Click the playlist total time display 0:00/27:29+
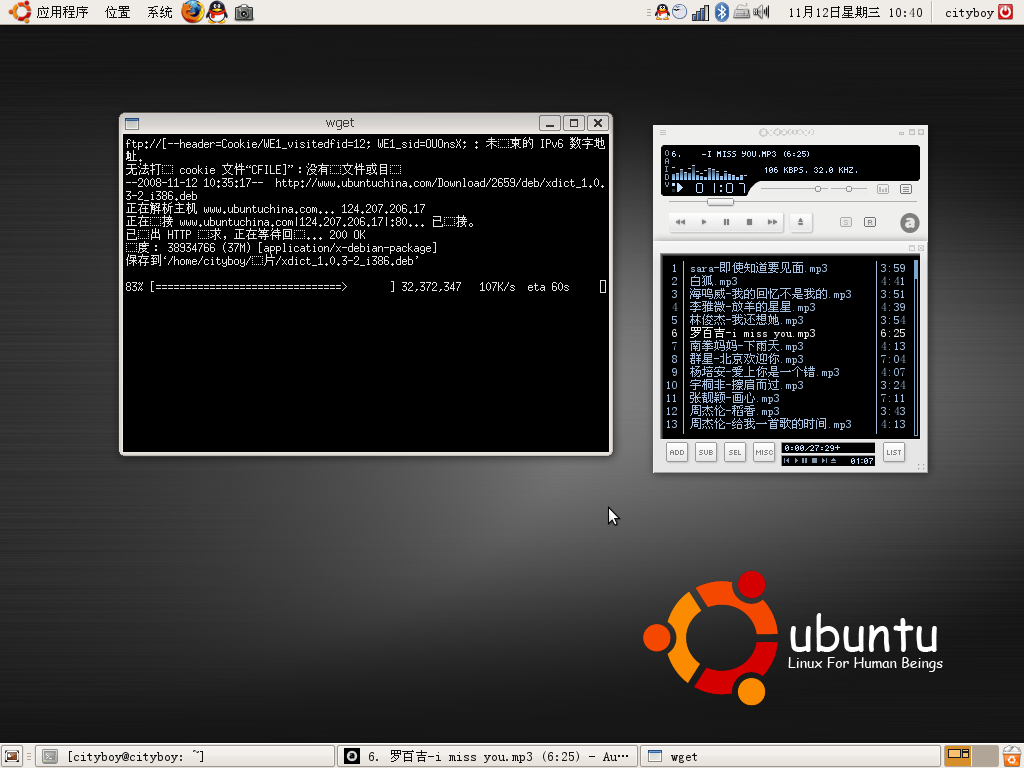Viewport: 1024px width, 768px height. pos(828,448)
